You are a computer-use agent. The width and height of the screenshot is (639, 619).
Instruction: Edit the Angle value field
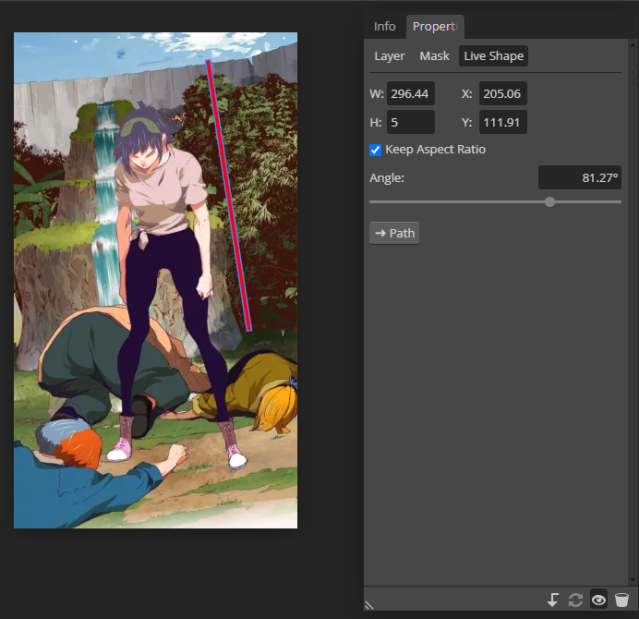pos(580,178)
